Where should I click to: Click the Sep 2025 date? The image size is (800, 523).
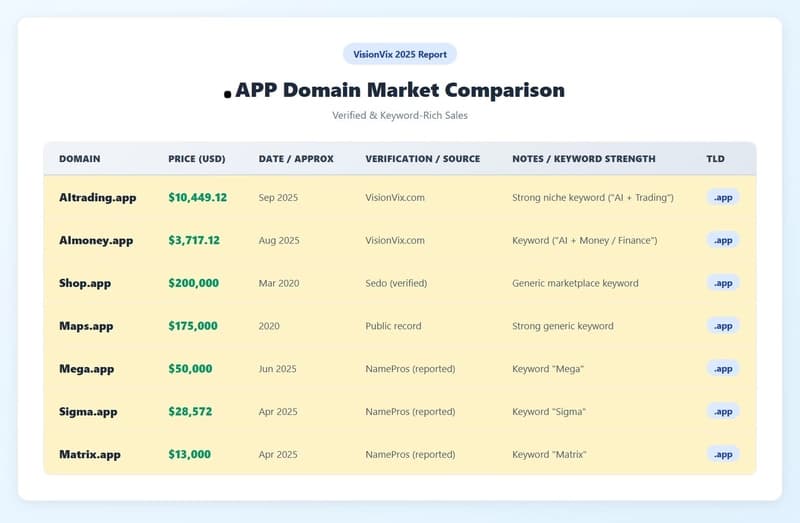[x=278, y=197]
